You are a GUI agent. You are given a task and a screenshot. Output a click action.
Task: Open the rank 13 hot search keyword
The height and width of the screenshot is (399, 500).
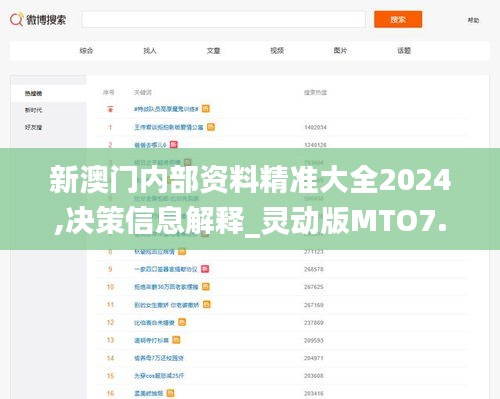(151, 340)
